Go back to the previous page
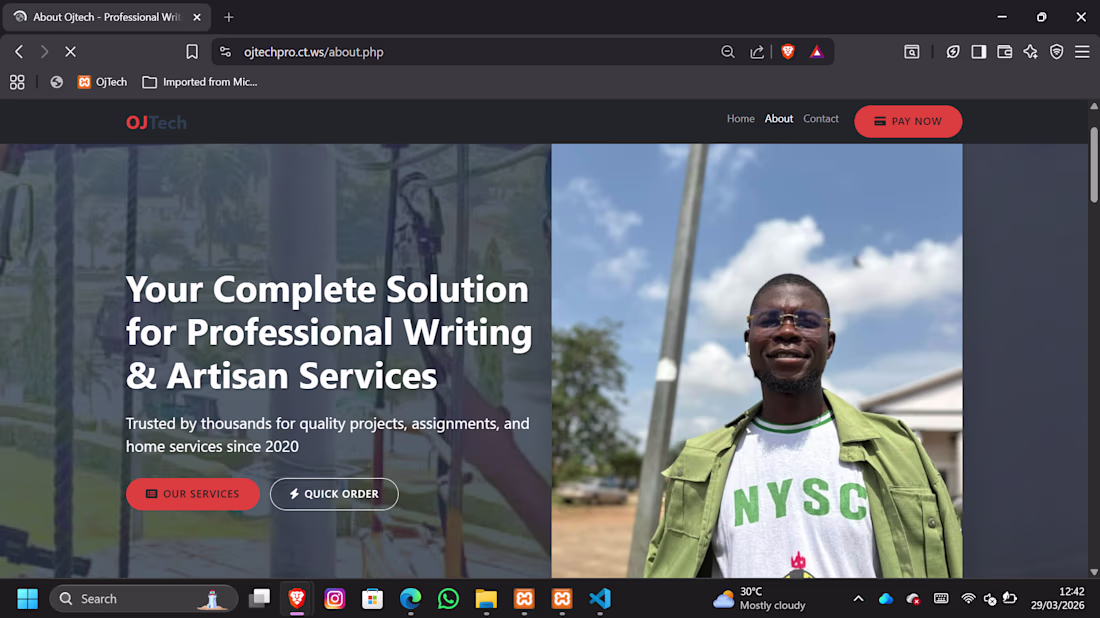 point(19,52)
